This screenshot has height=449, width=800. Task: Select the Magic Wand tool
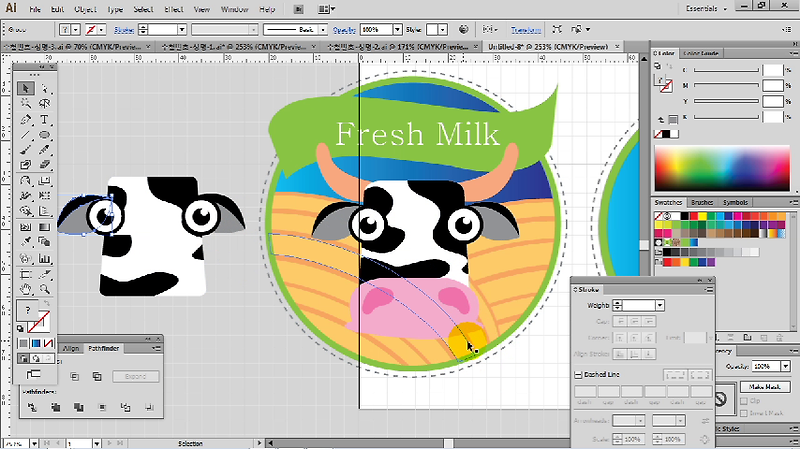point(25,104)
